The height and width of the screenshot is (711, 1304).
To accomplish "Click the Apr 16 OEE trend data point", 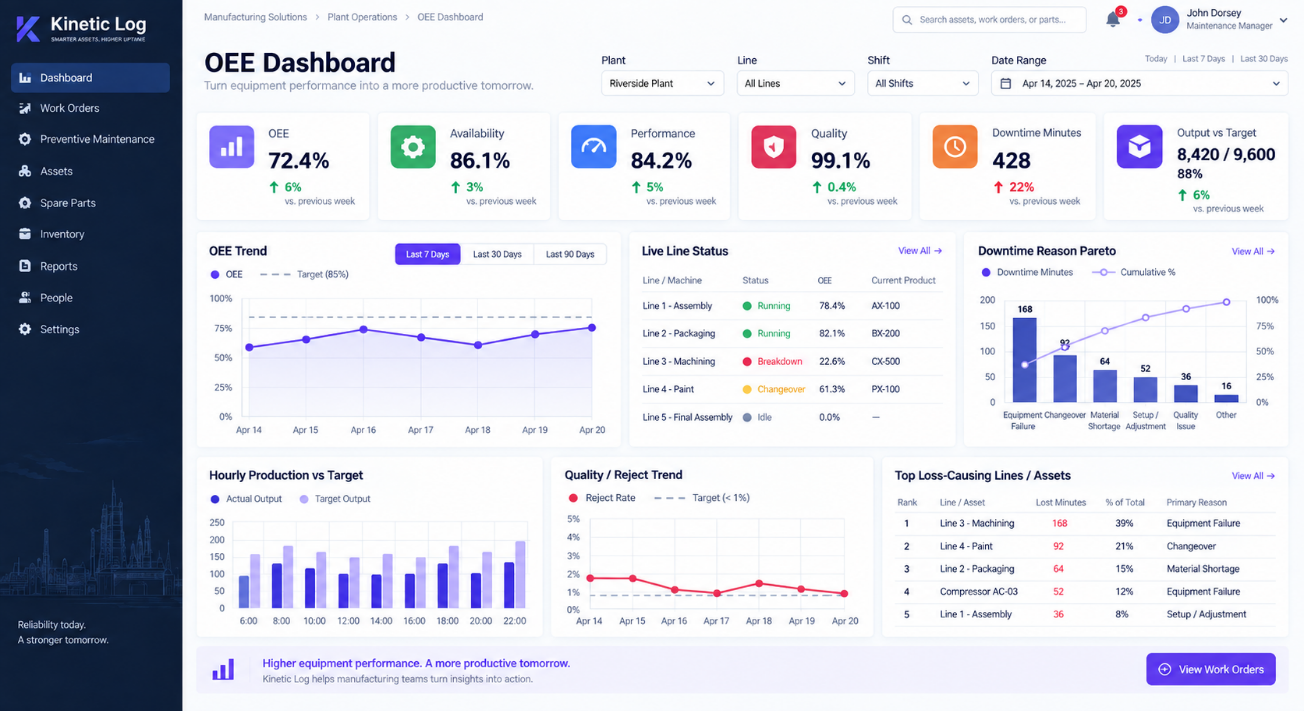I will point(363,329).
